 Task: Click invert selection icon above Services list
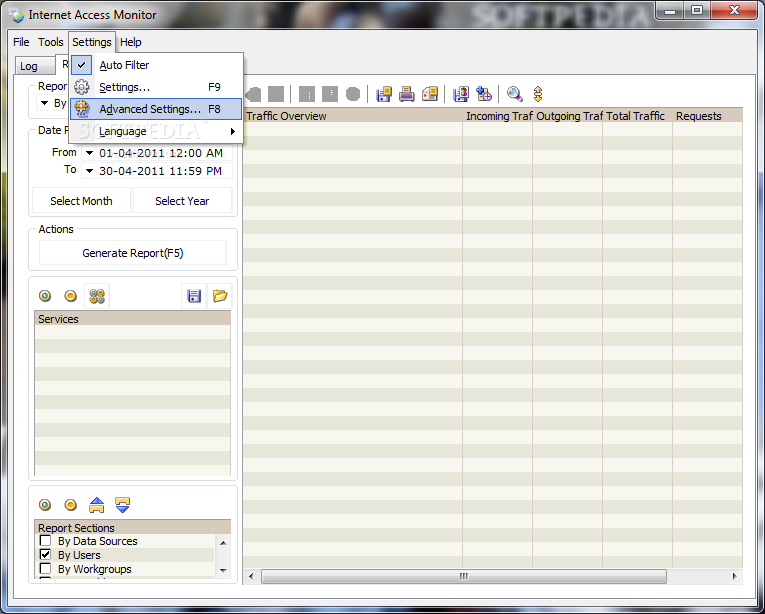point(97,296)
